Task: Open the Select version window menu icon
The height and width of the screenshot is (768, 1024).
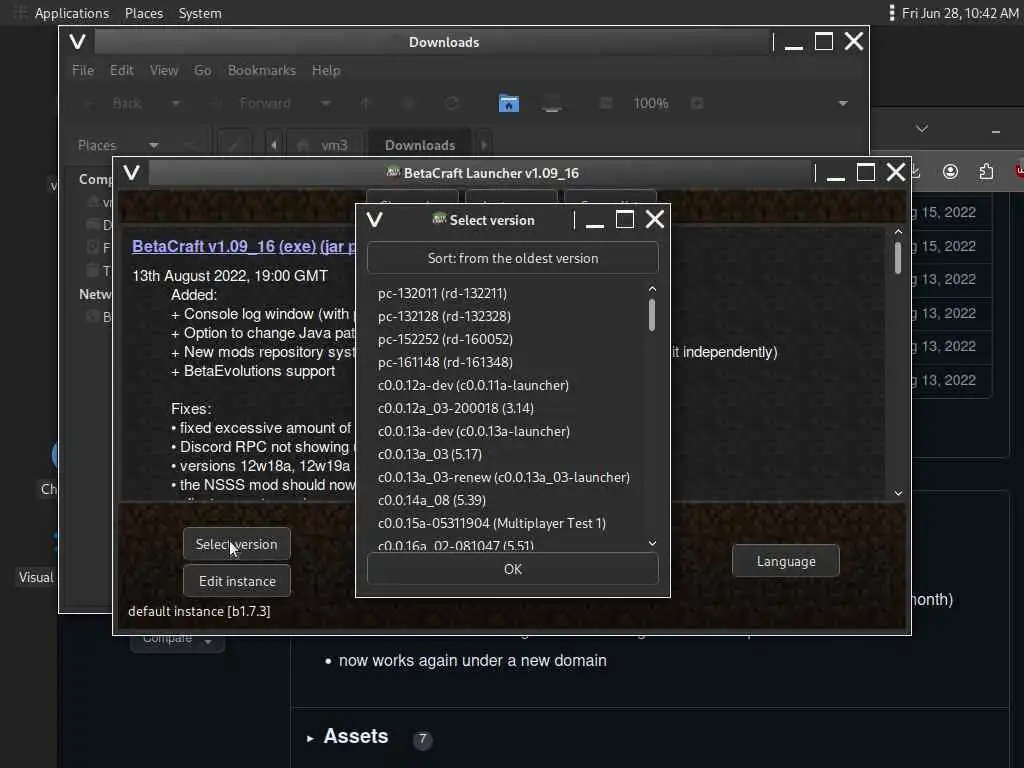Action: pyautogui.click(x=374, y=219)
